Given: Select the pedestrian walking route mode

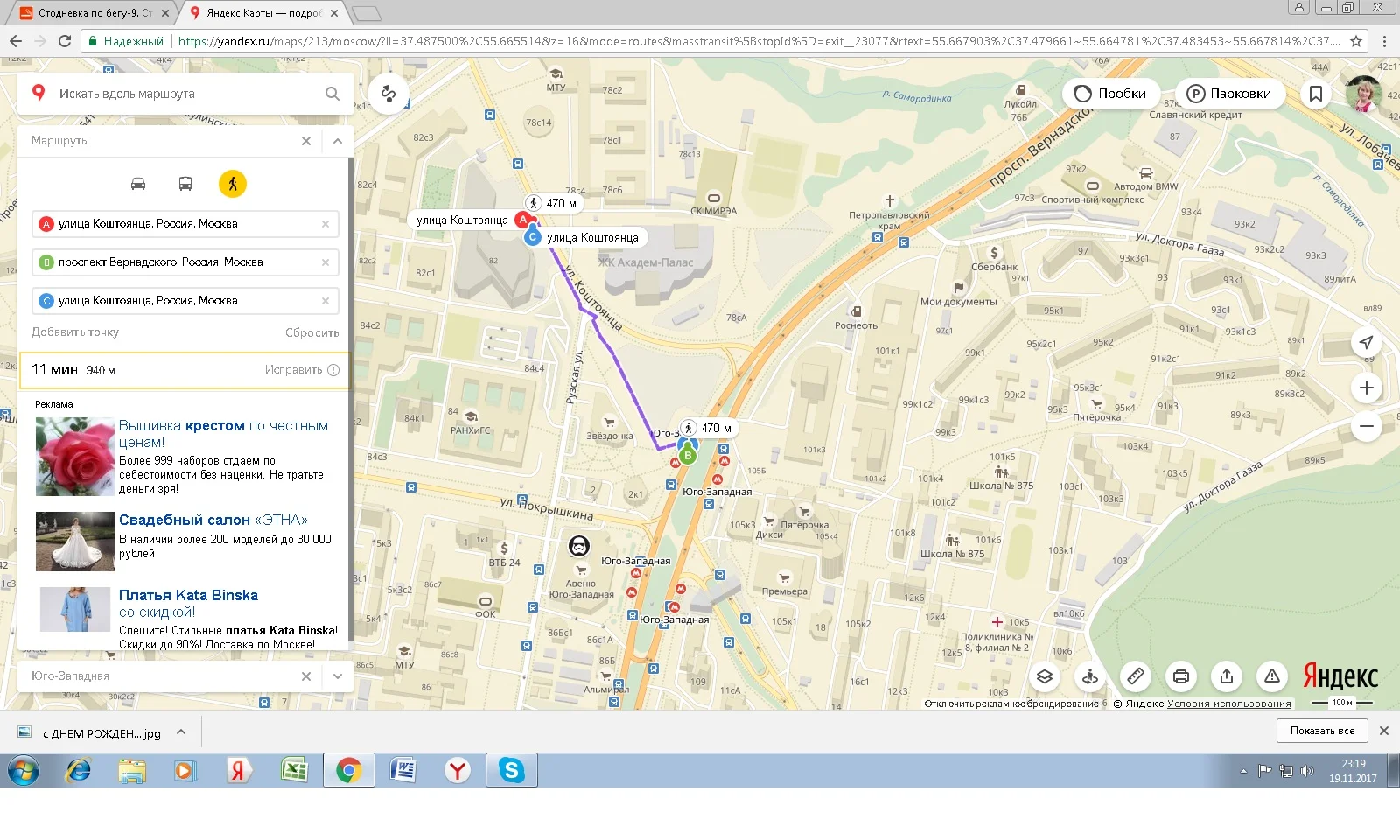Looking at the screenshot, I should point(233,184).
